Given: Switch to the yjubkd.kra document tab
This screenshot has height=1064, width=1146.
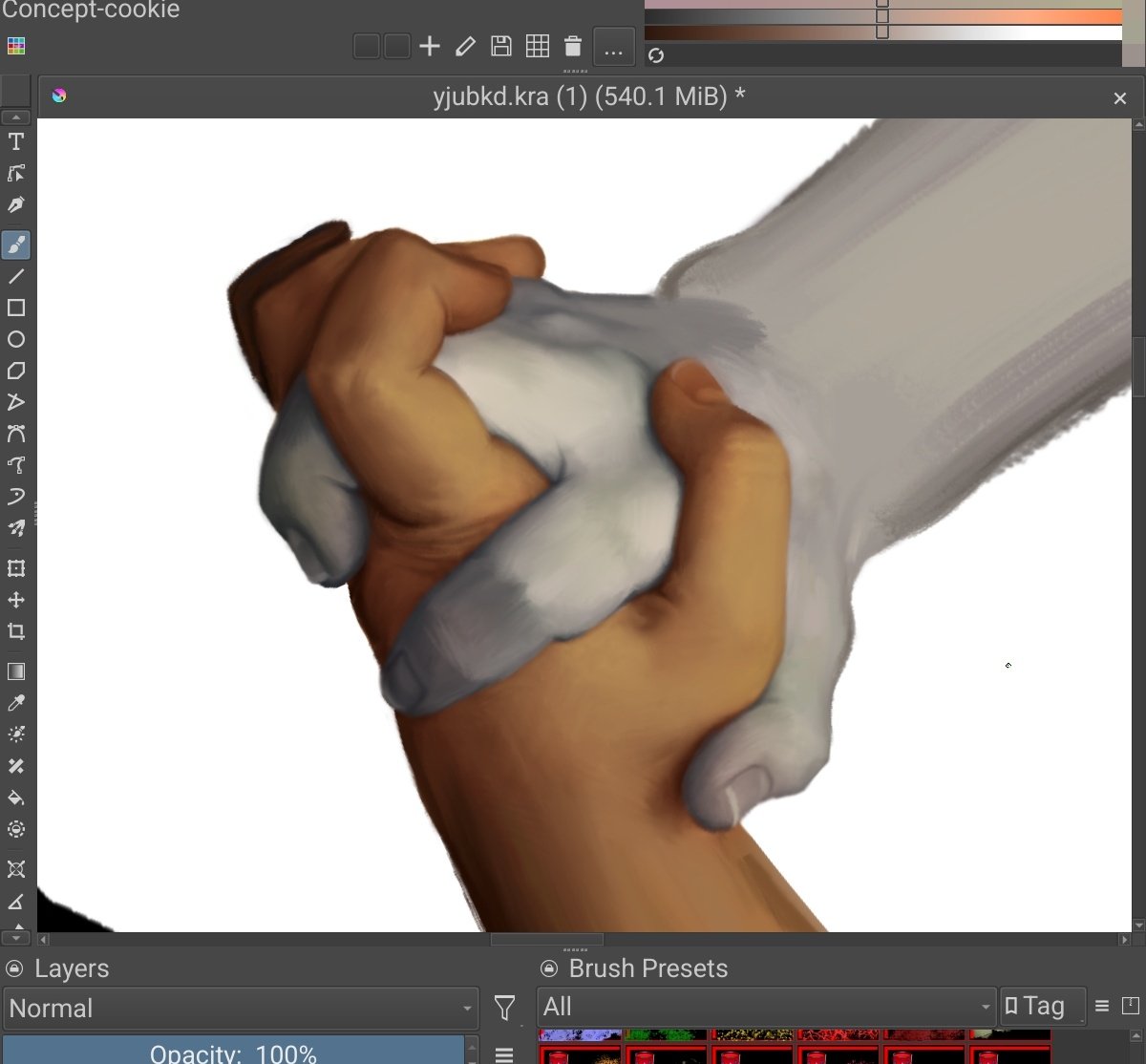Looking at the screenshot, I should (x=588, y=96).
